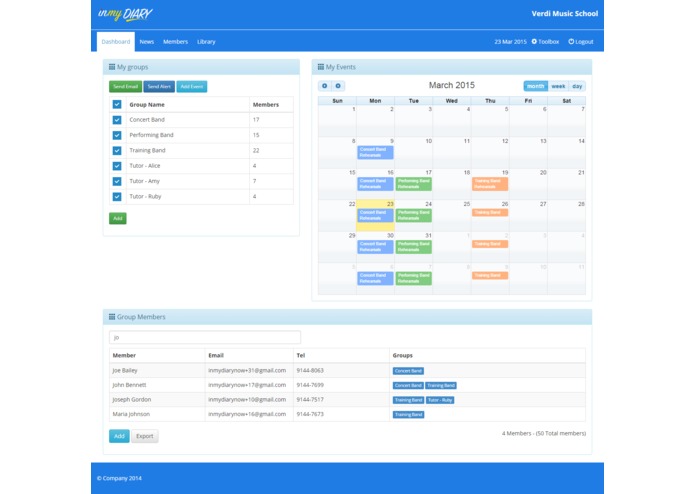The image size is (695, 494).
Task: Uncheck the Tutor - Amy checkbox
Action: [117, 181]
